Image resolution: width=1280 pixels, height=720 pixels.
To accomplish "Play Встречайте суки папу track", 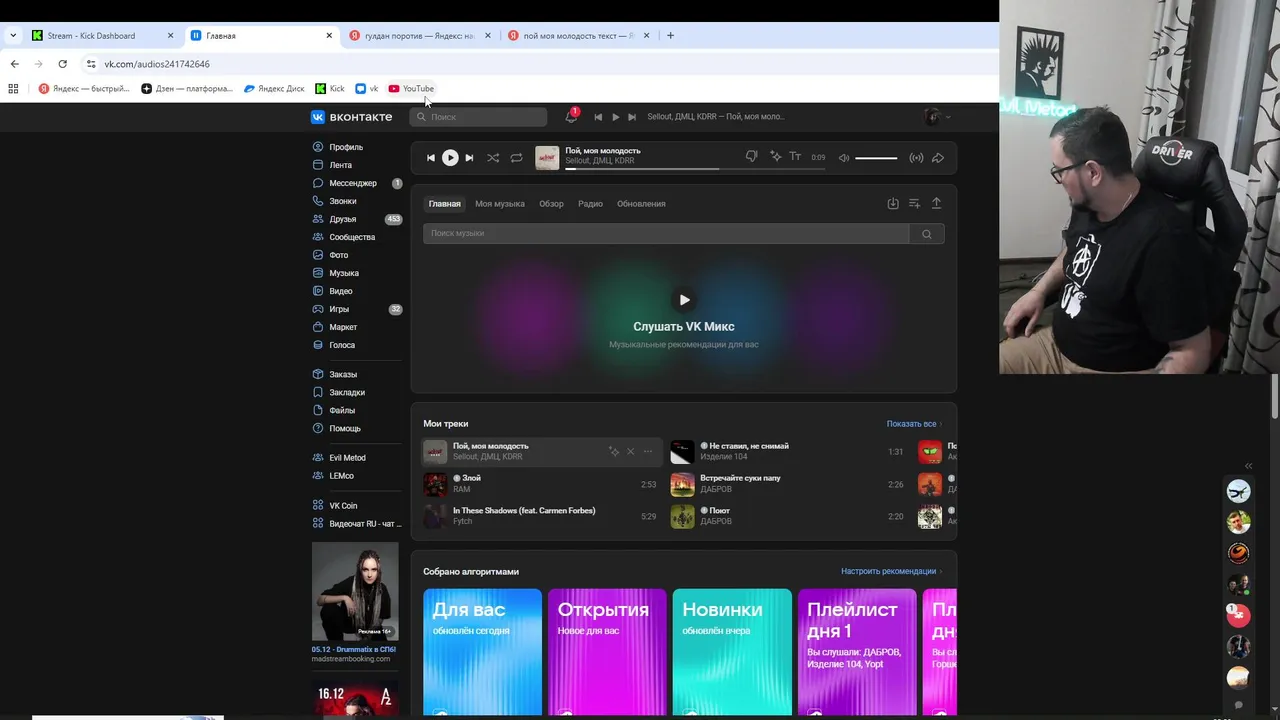I will coord(682,484).
